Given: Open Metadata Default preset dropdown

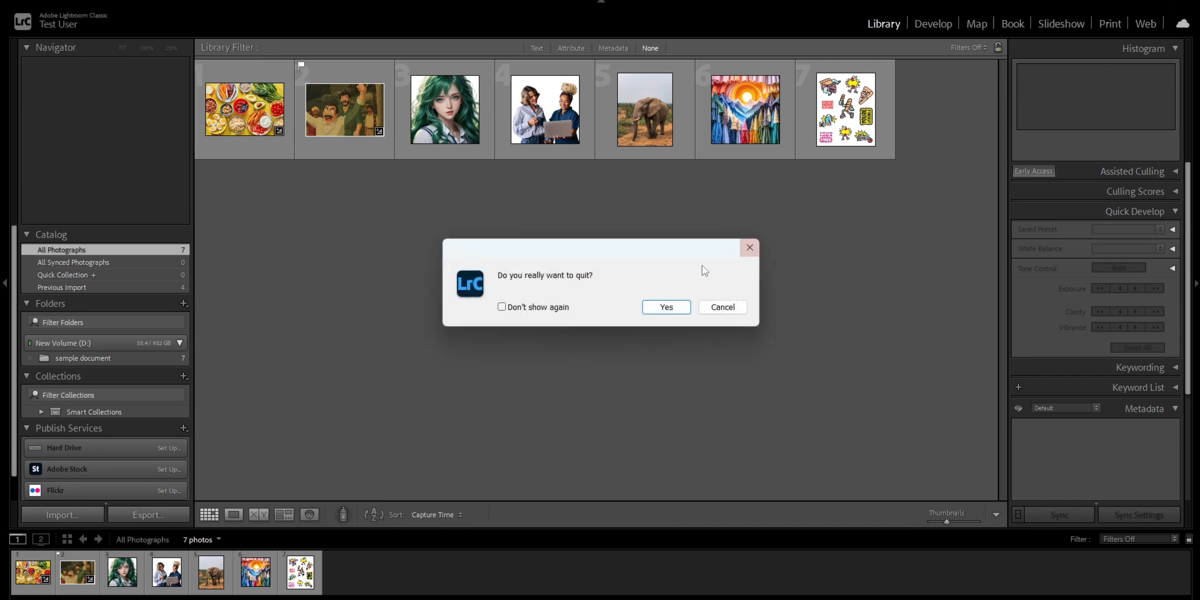Looking at the screenshot, I should pyautogui.click(x=1066, y=408).
